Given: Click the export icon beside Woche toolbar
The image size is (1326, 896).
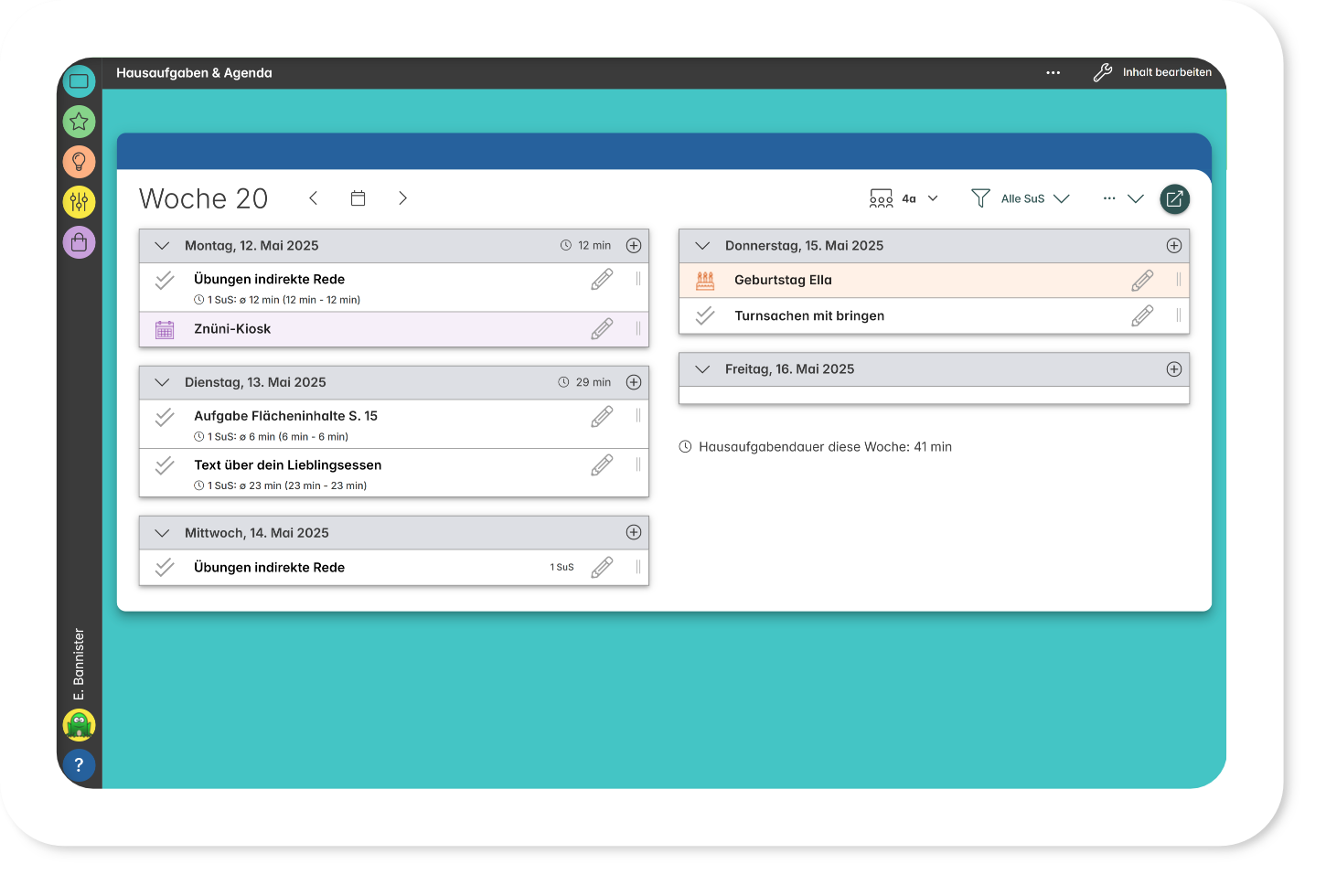Looking at the screenshot, I should tap(1174, 198).
